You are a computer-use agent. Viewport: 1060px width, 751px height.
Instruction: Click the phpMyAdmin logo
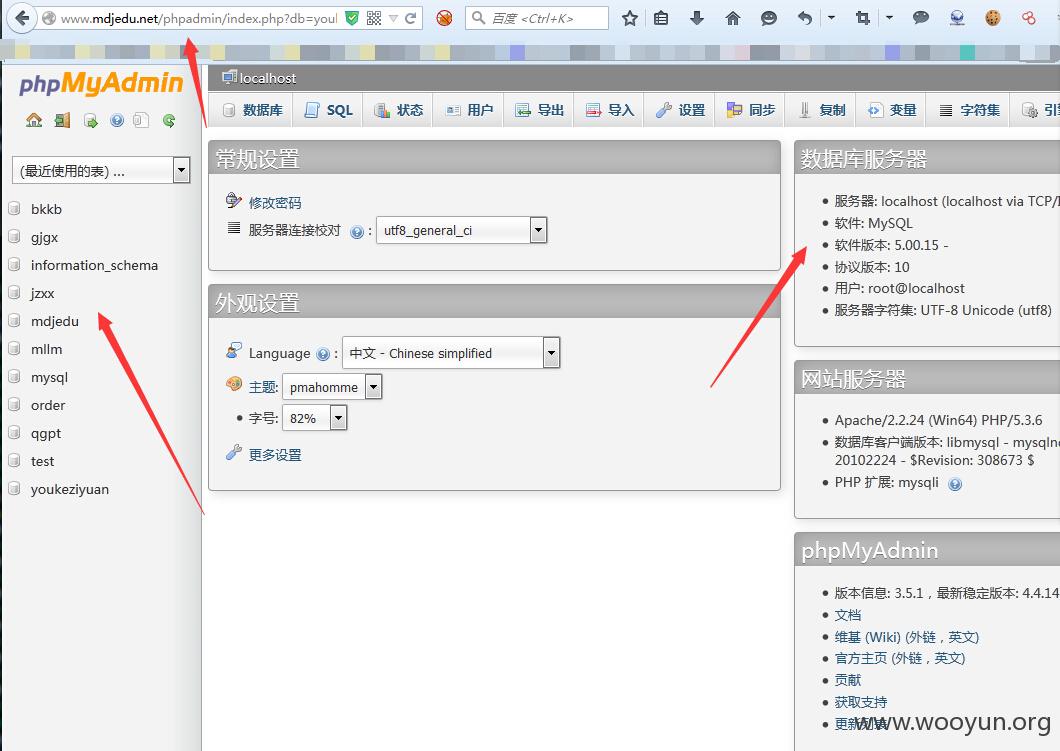(101, 84)
